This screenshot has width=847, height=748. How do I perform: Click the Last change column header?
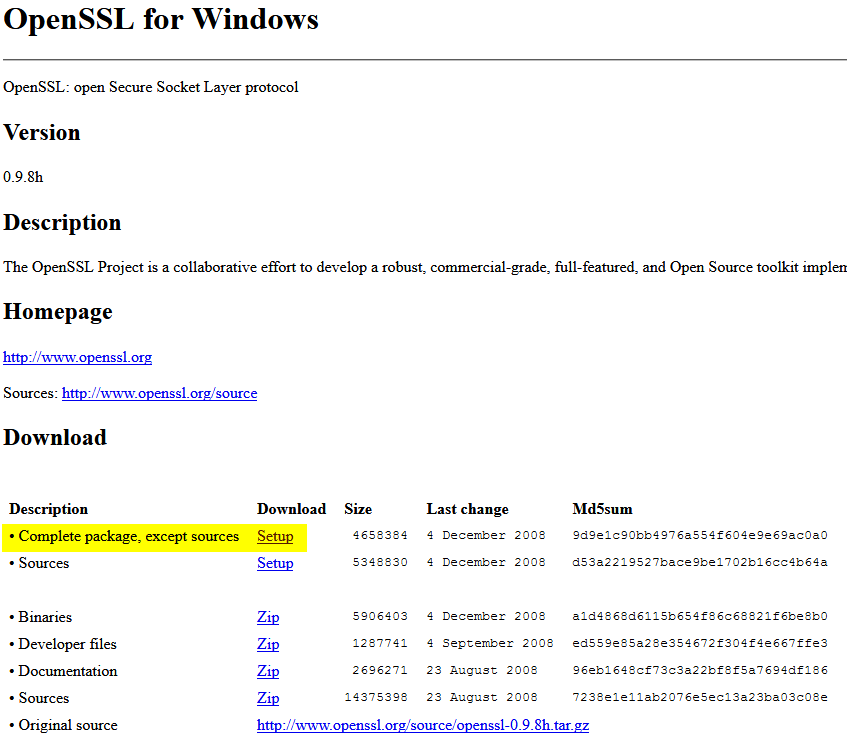pos(467,509)
